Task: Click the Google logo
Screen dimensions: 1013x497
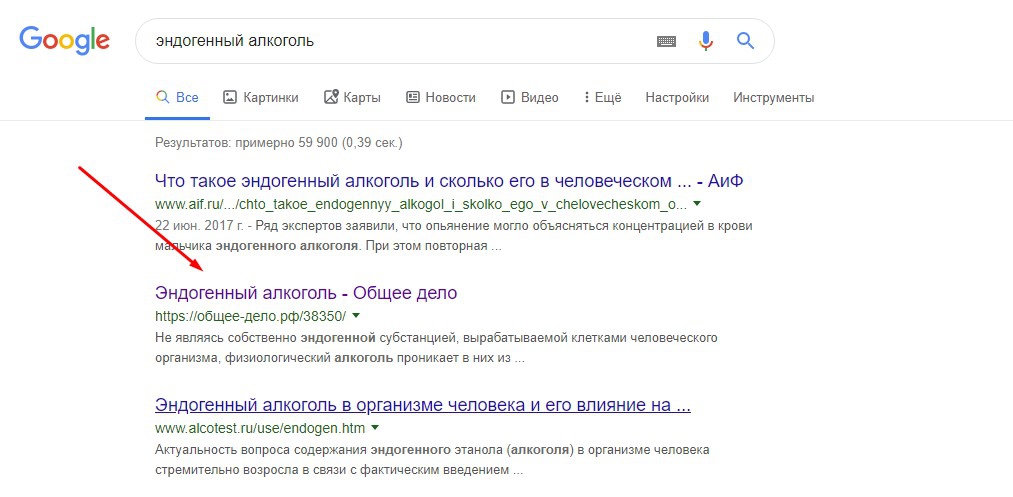Action: click(65, 42)
